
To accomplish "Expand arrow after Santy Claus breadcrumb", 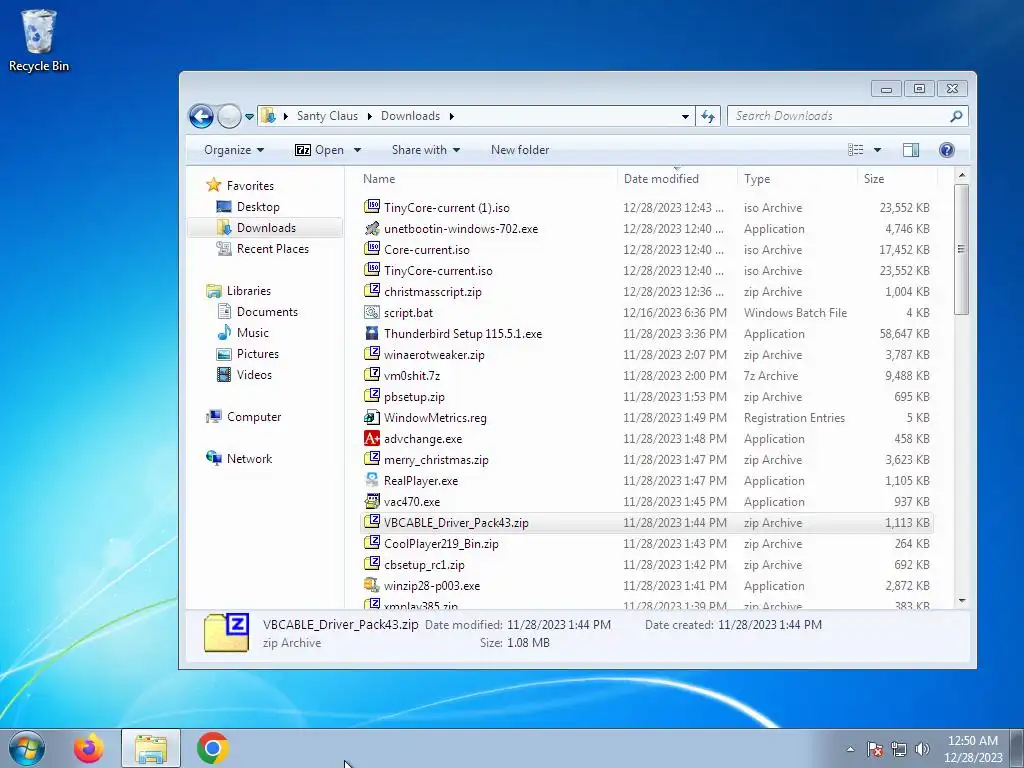I will [x=369, y=116].
